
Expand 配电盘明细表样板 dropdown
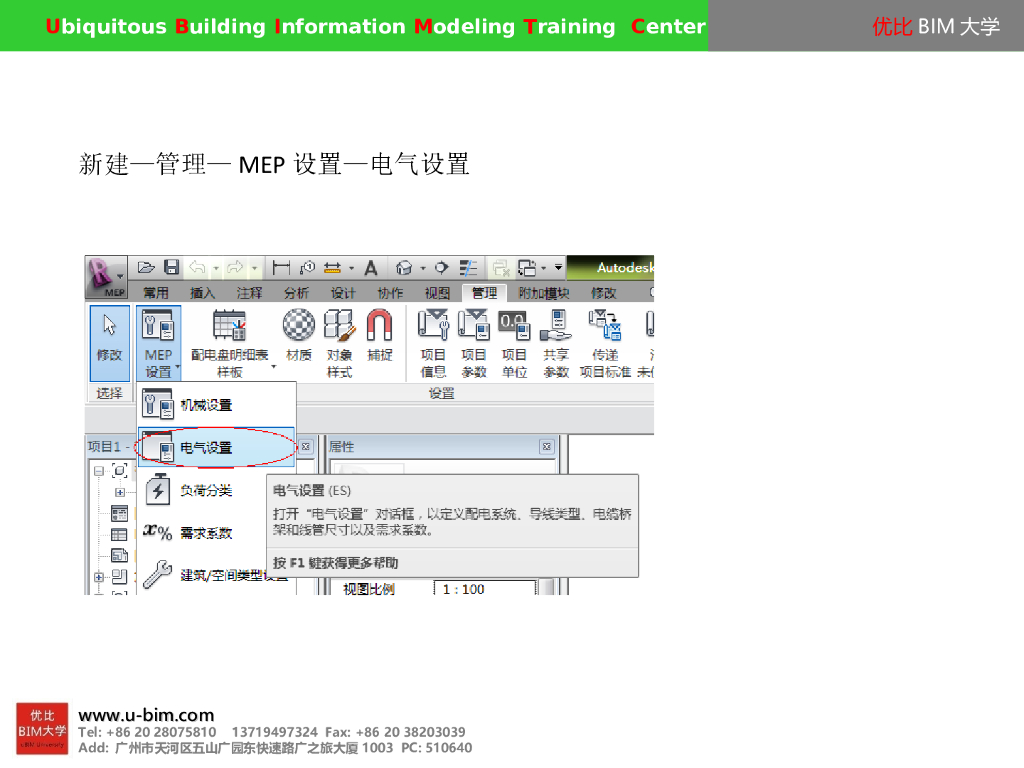click(x=273, y=367)
